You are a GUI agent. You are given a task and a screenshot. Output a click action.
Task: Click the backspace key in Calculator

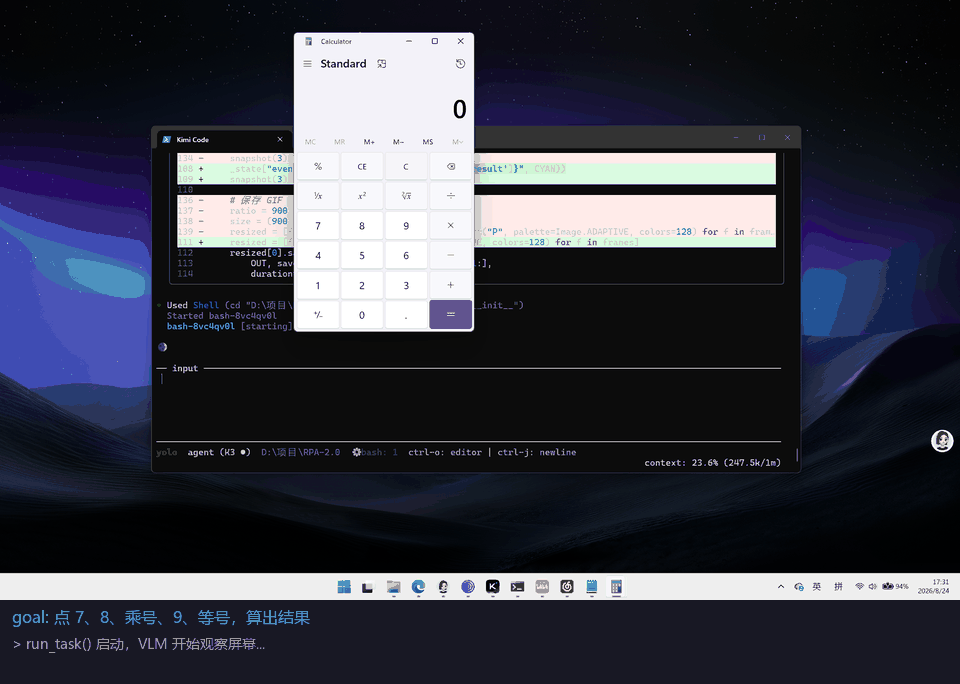[x=451, y=167]
